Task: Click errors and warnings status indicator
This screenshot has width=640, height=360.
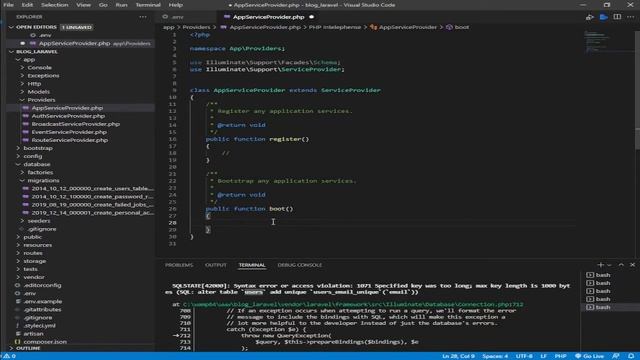Action: [9, 356]
